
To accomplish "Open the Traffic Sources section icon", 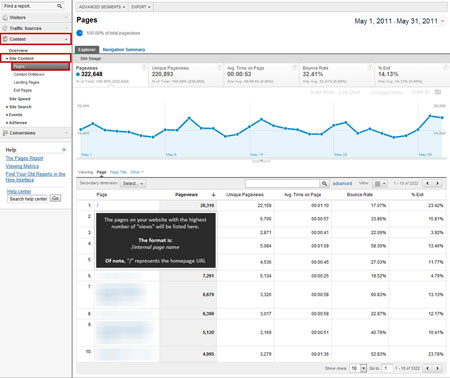I will click(5, 28).
